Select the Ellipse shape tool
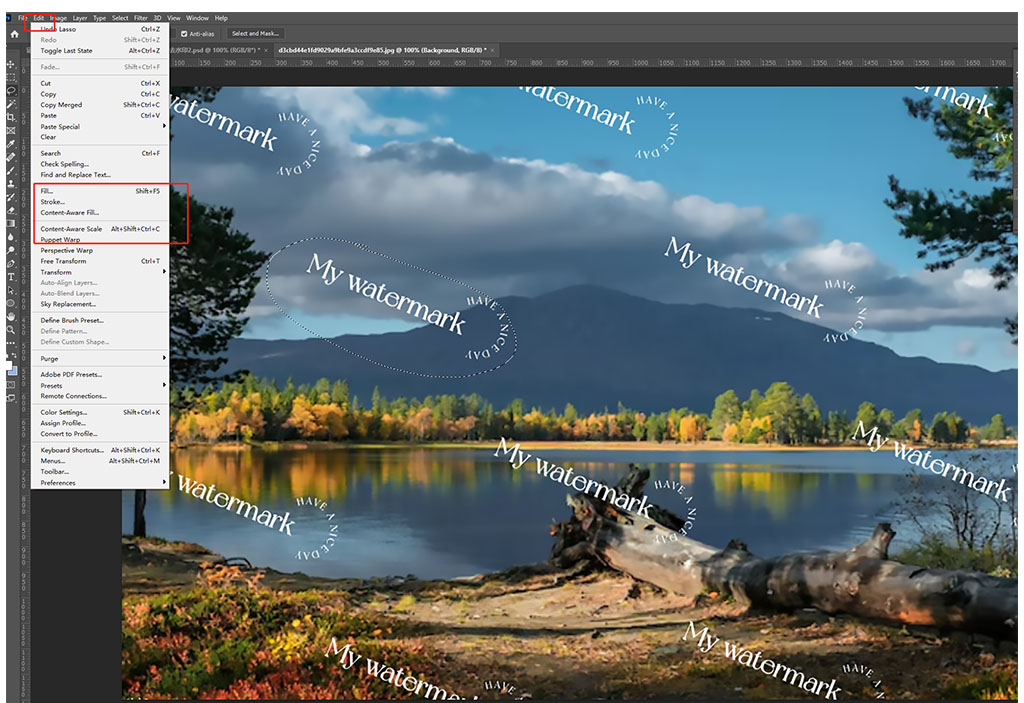This screenshot has height=703, width=1024. click(11, 303)
